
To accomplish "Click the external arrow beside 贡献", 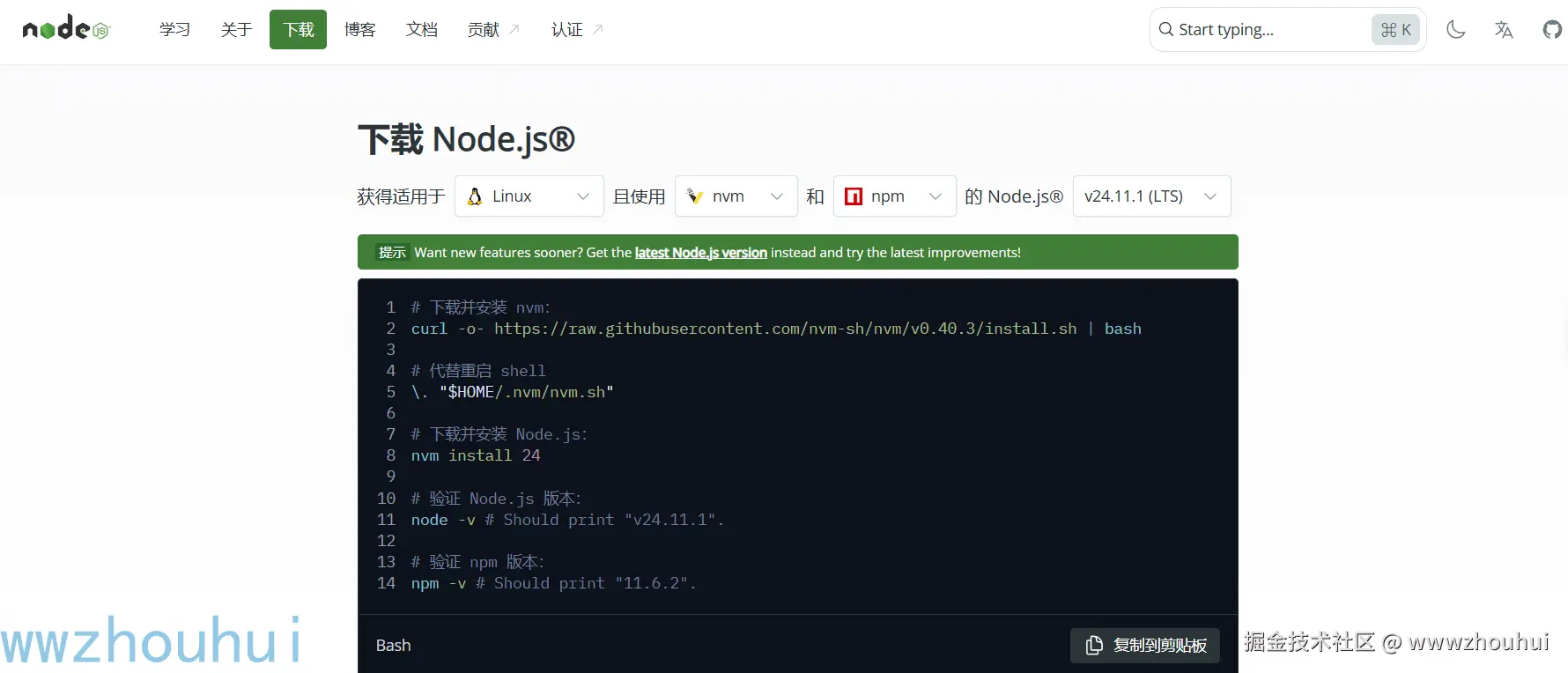I will [514, 30].
